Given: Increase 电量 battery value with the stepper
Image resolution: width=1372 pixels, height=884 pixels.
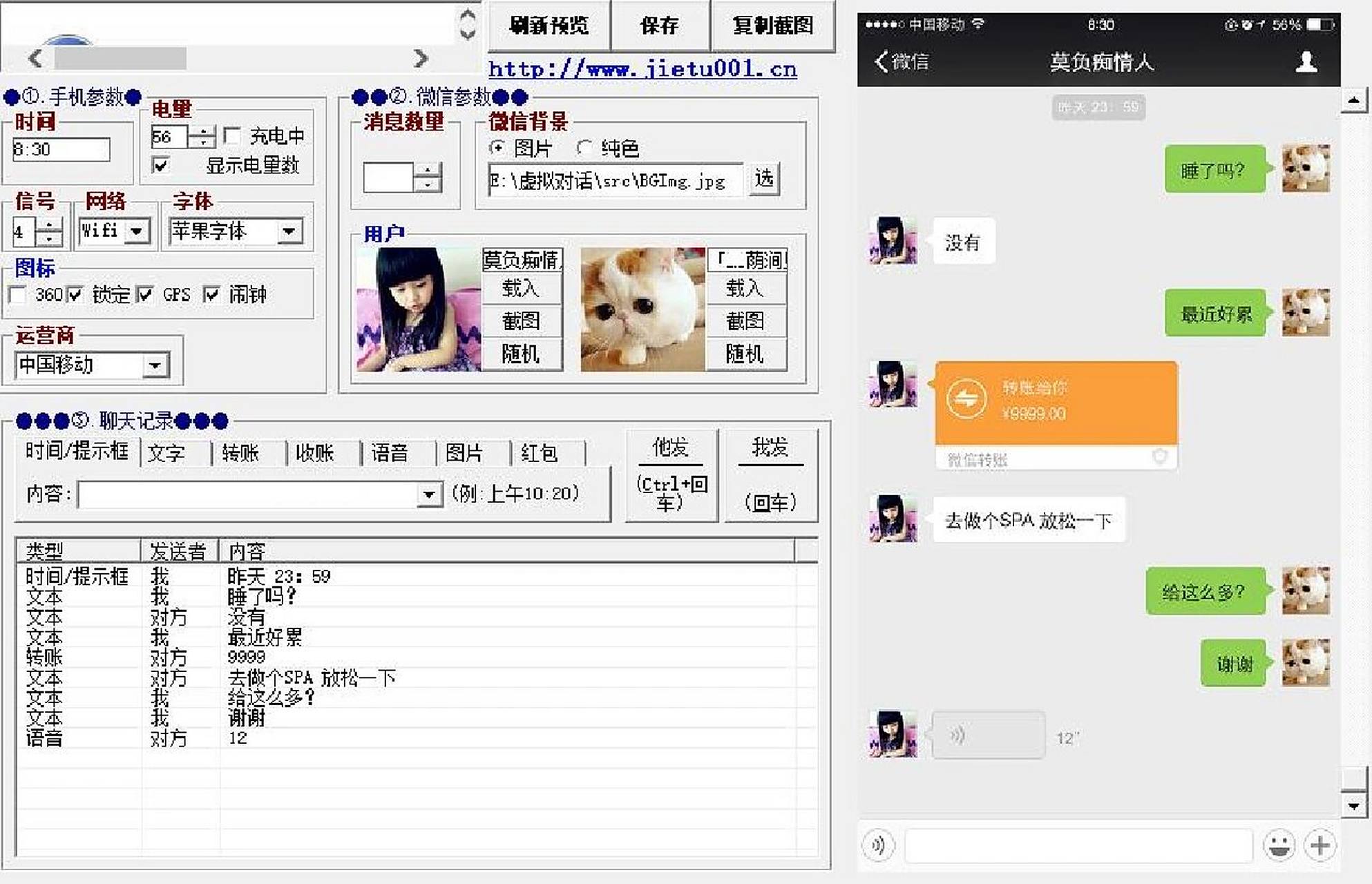Looking at the screenshot, I should coord(202,131).
